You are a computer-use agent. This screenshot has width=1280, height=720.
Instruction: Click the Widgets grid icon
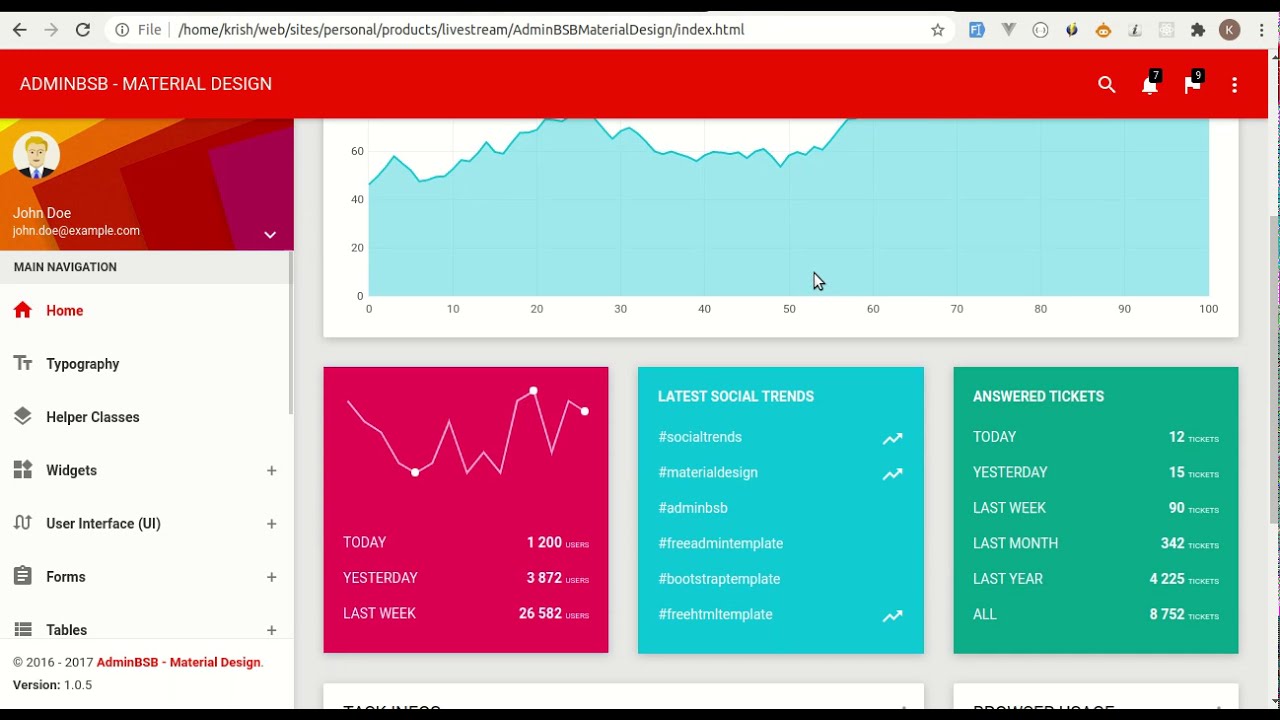click(23, 469)
